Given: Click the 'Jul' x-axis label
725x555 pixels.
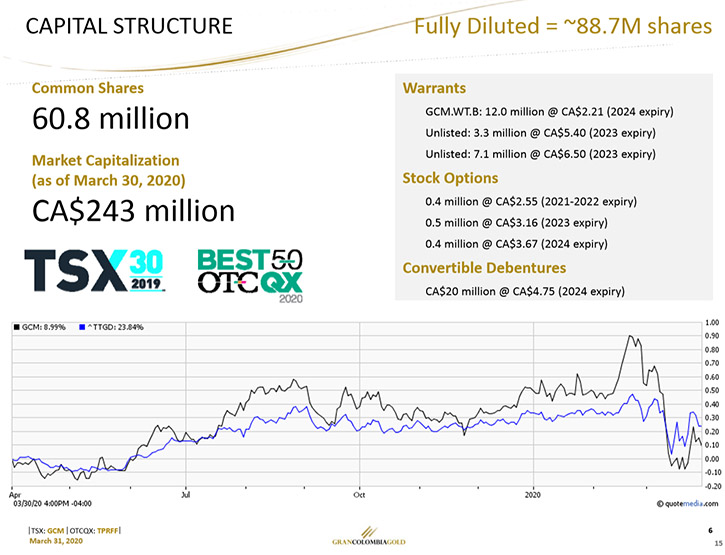Looking at the screenshot, I should 185,495.
